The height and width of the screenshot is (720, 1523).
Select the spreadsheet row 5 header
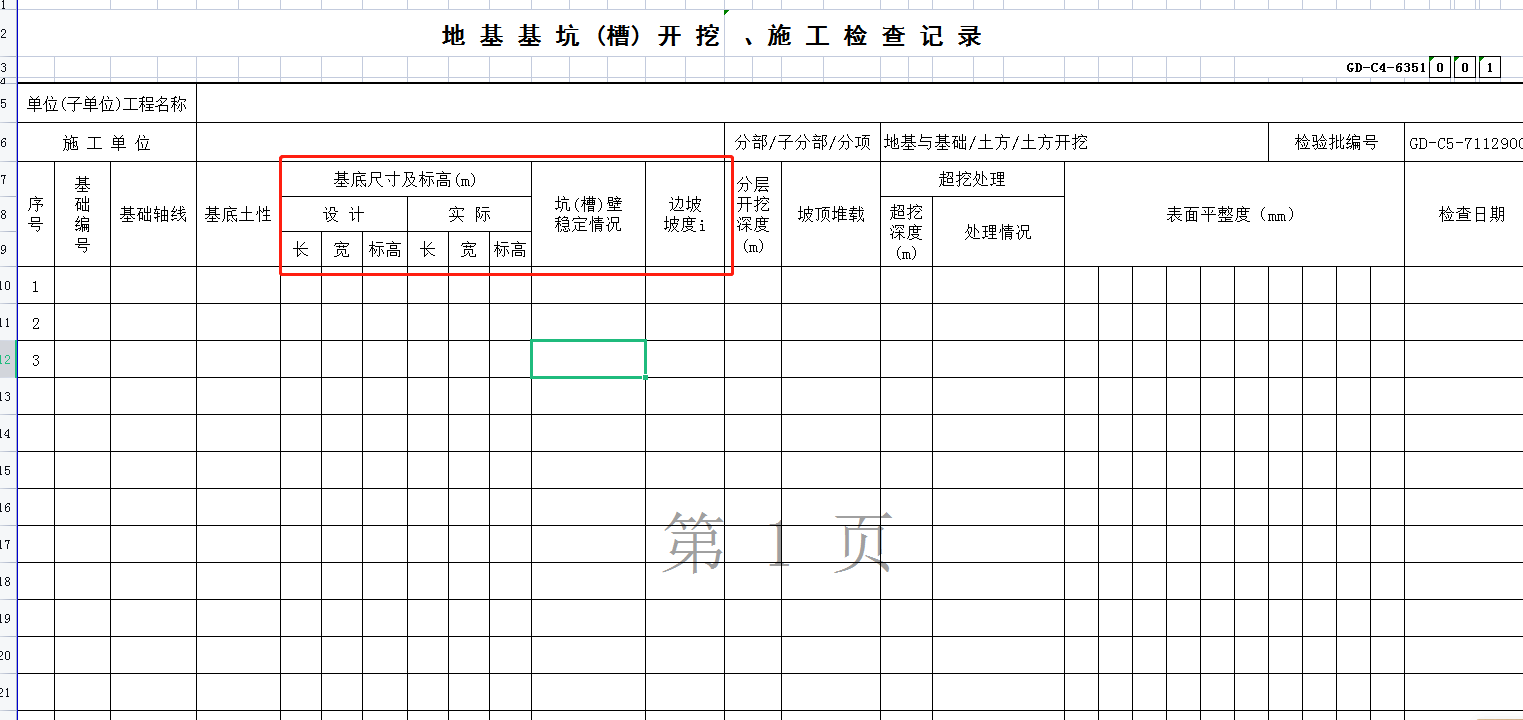click(x=8, y=104)
